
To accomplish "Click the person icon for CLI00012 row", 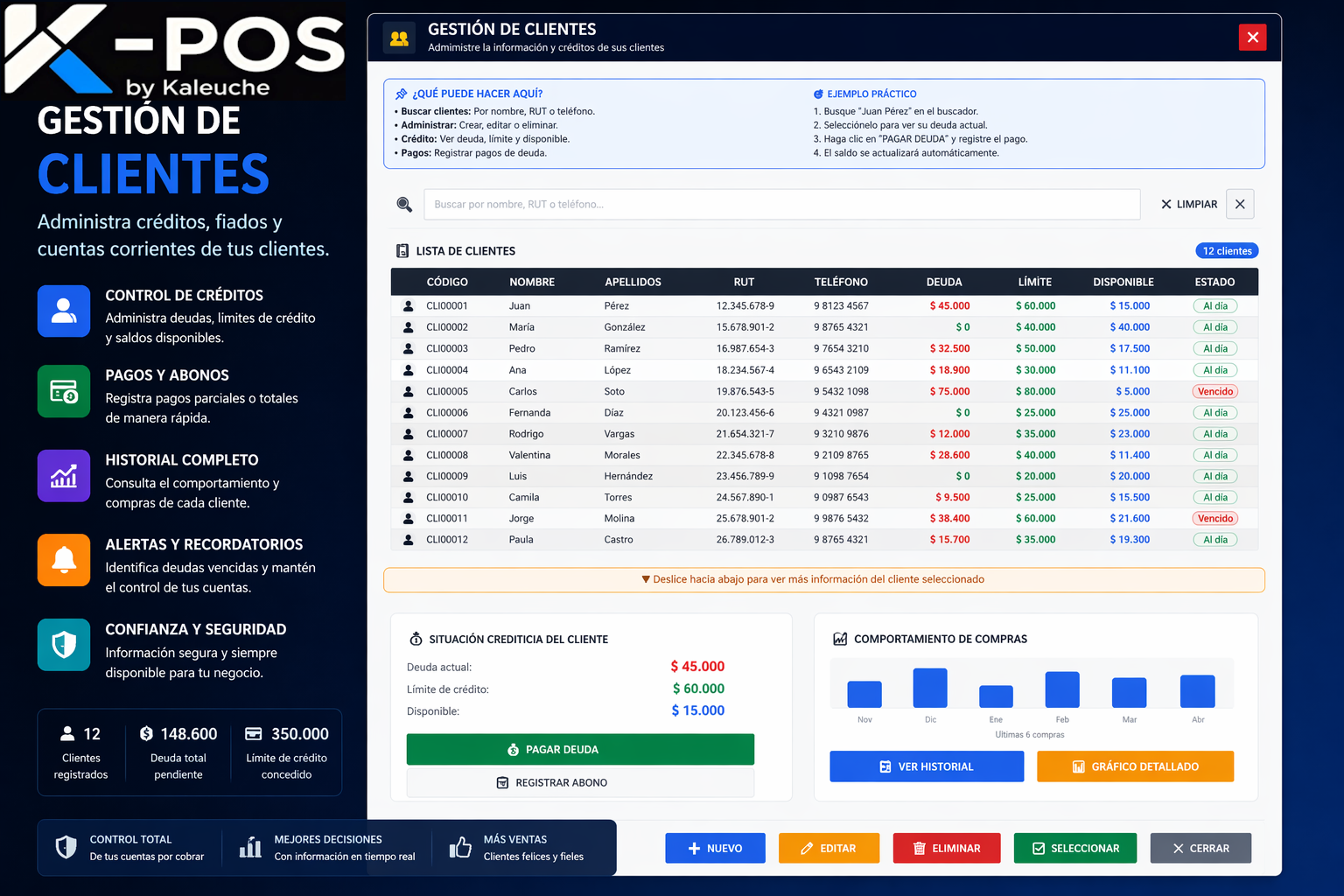I will [x=408, y=540].
